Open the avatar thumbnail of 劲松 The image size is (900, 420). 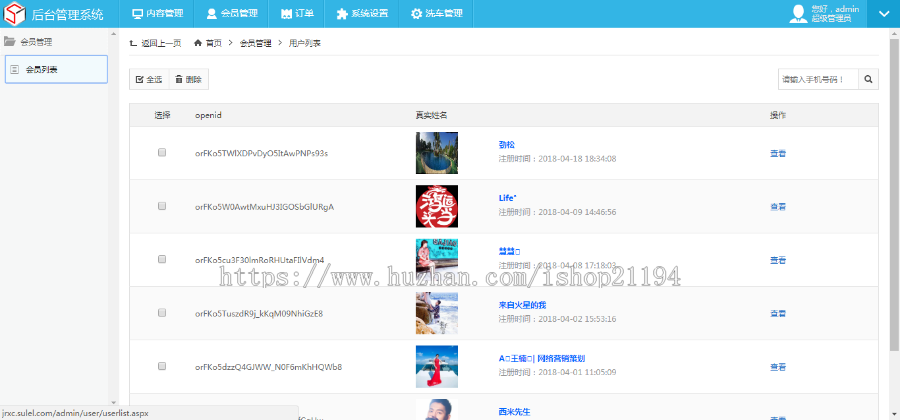[x=437, y=153]
